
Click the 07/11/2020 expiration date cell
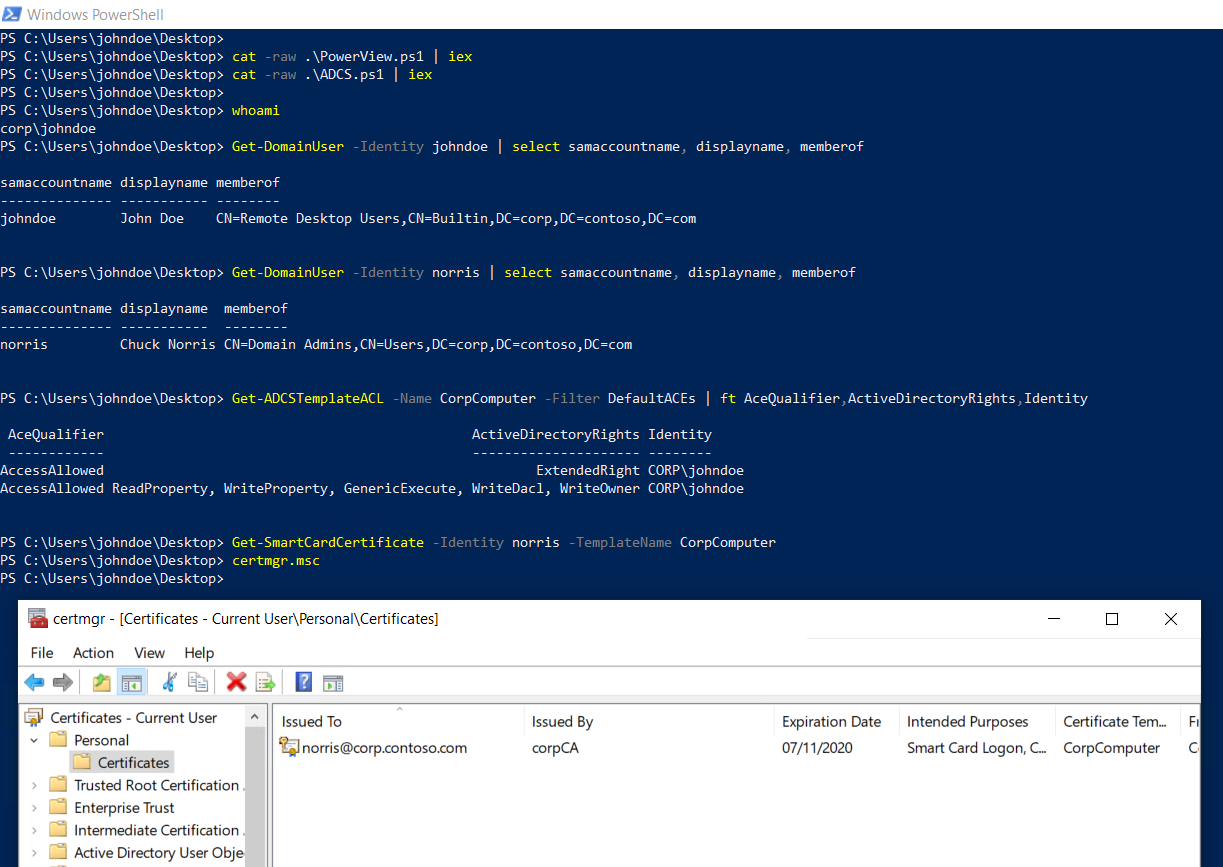point(817,747)
